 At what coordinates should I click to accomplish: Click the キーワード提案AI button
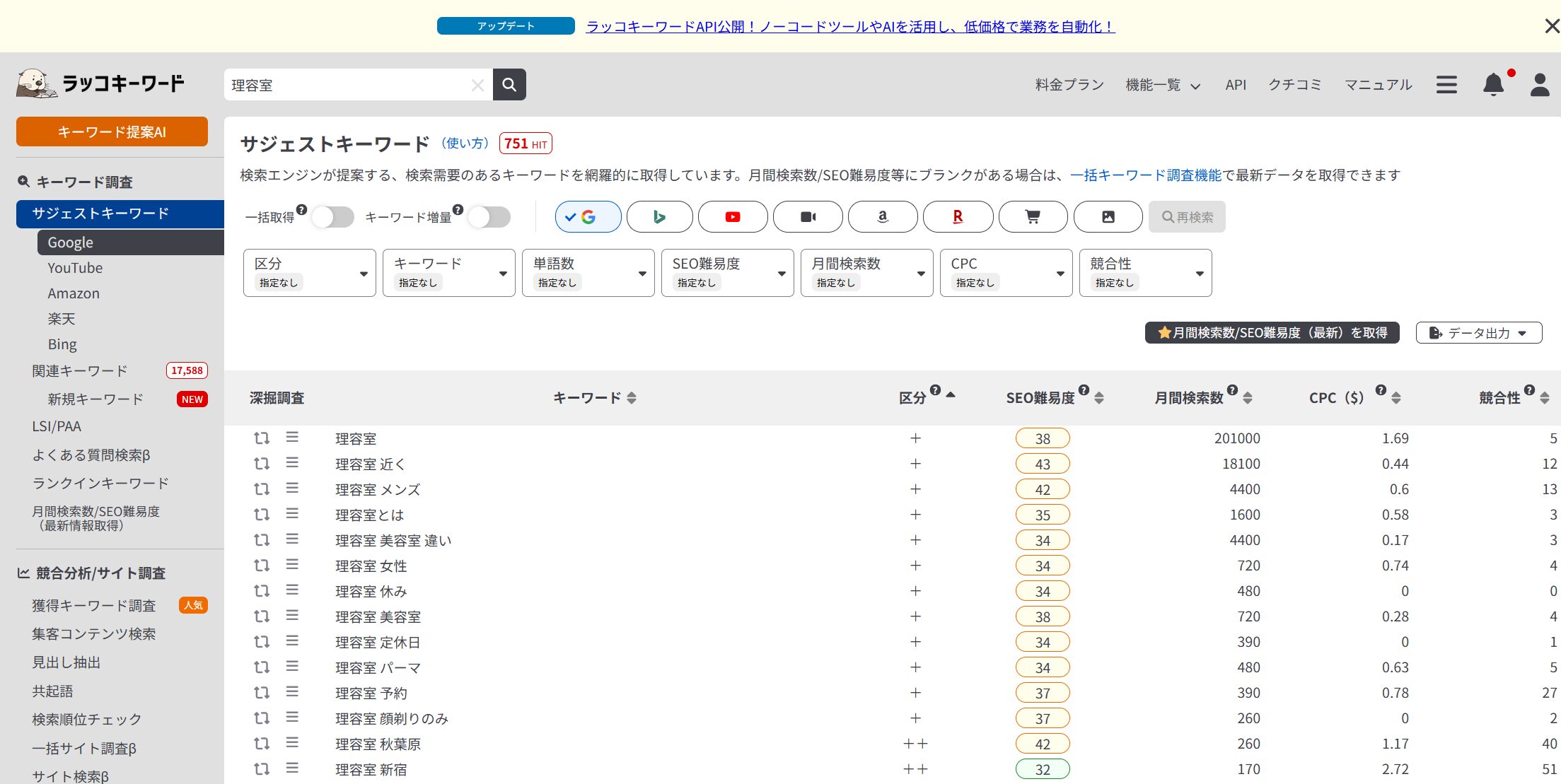coord(111,131)
